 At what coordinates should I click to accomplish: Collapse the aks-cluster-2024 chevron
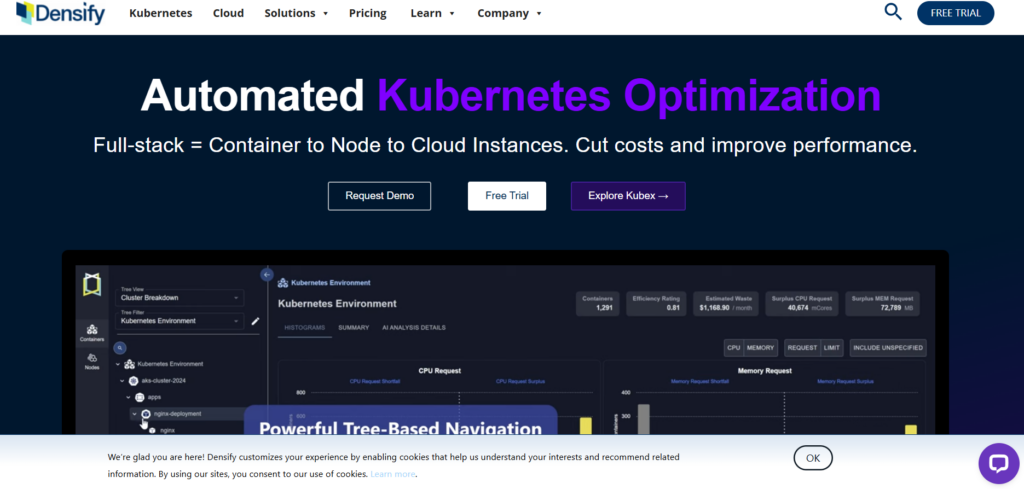(122, 381)
